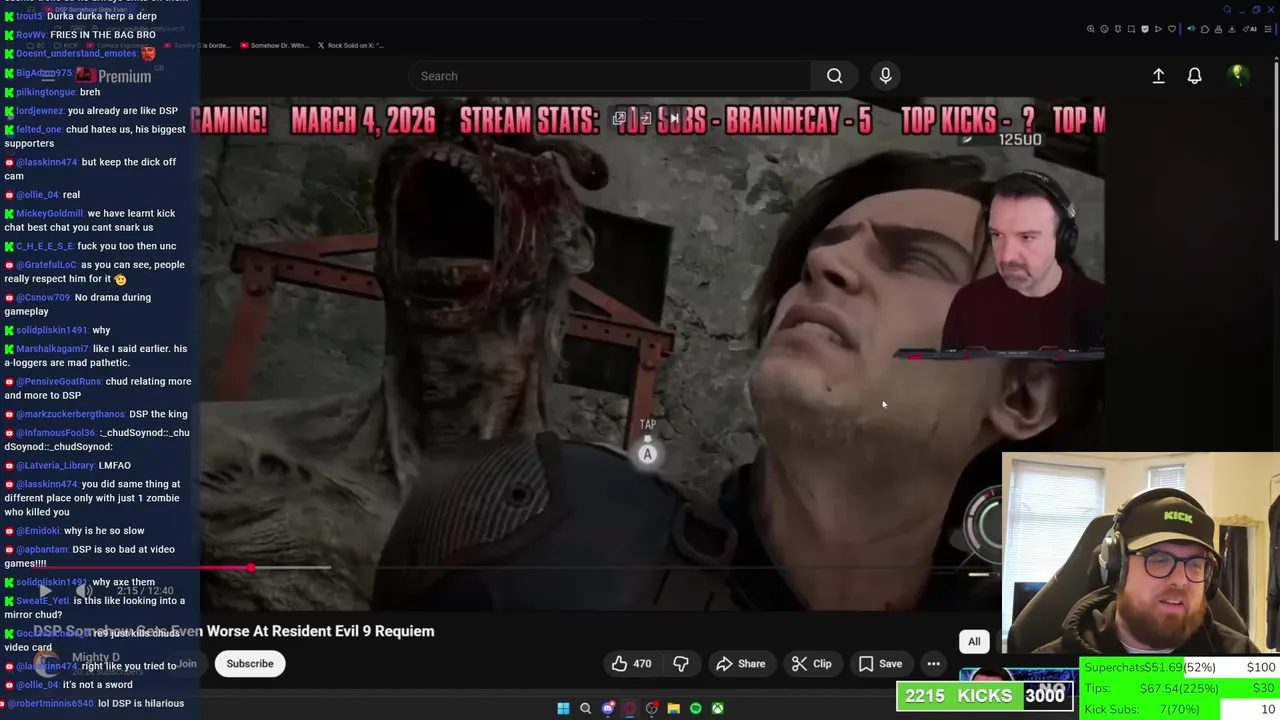Open the YouTube upload/create icon
The width and height of the screenshot is (1280, 720).
coord(1158,76)
